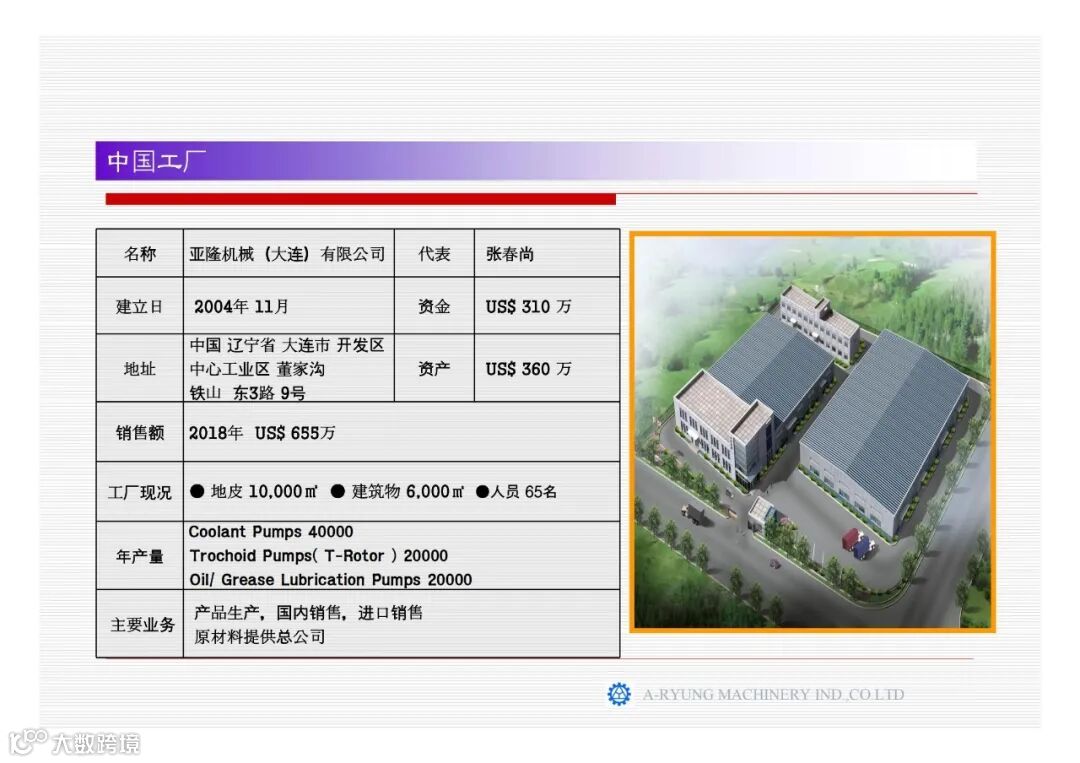Click the 中国 辽宁省 大连市 开发区 line
This screenshot has width=1080, height=763.
point(287,345)
